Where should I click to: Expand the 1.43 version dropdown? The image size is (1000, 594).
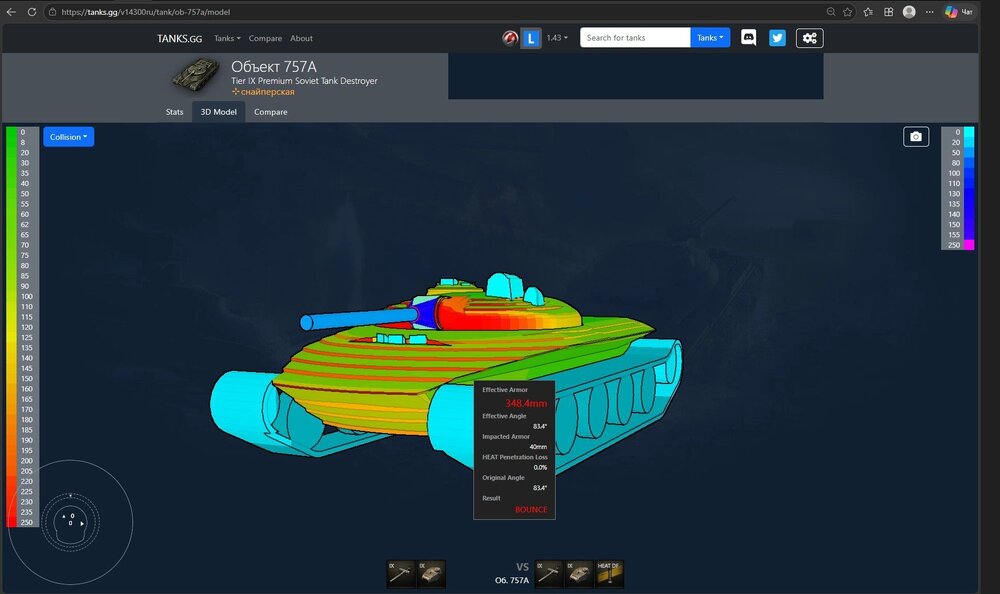(x=557, y=38)
